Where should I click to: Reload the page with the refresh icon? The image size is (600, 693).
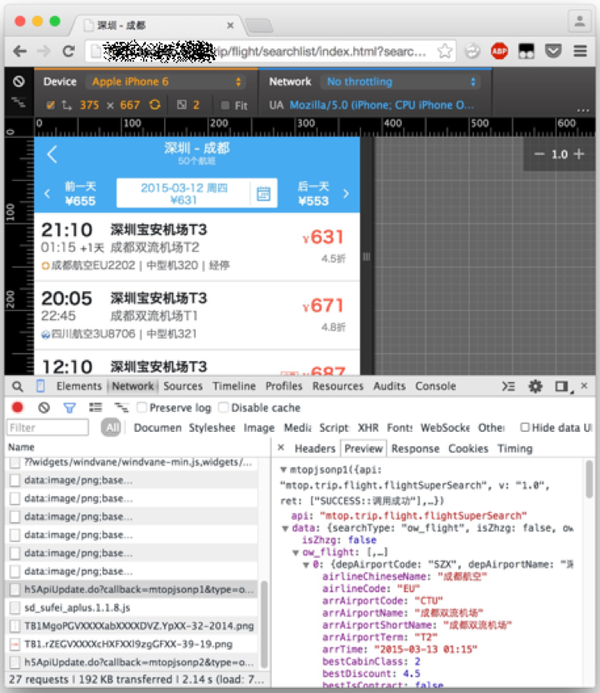[x=68, y=52]
